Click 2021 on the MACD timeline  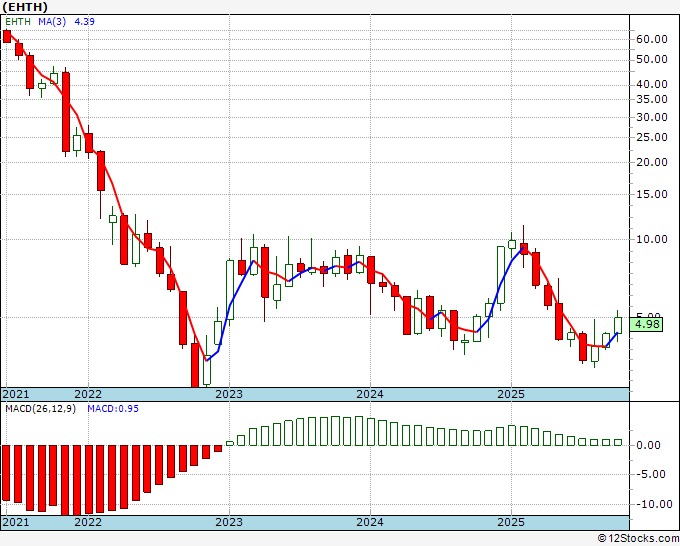pyautogui.click(x=16, y=522)
